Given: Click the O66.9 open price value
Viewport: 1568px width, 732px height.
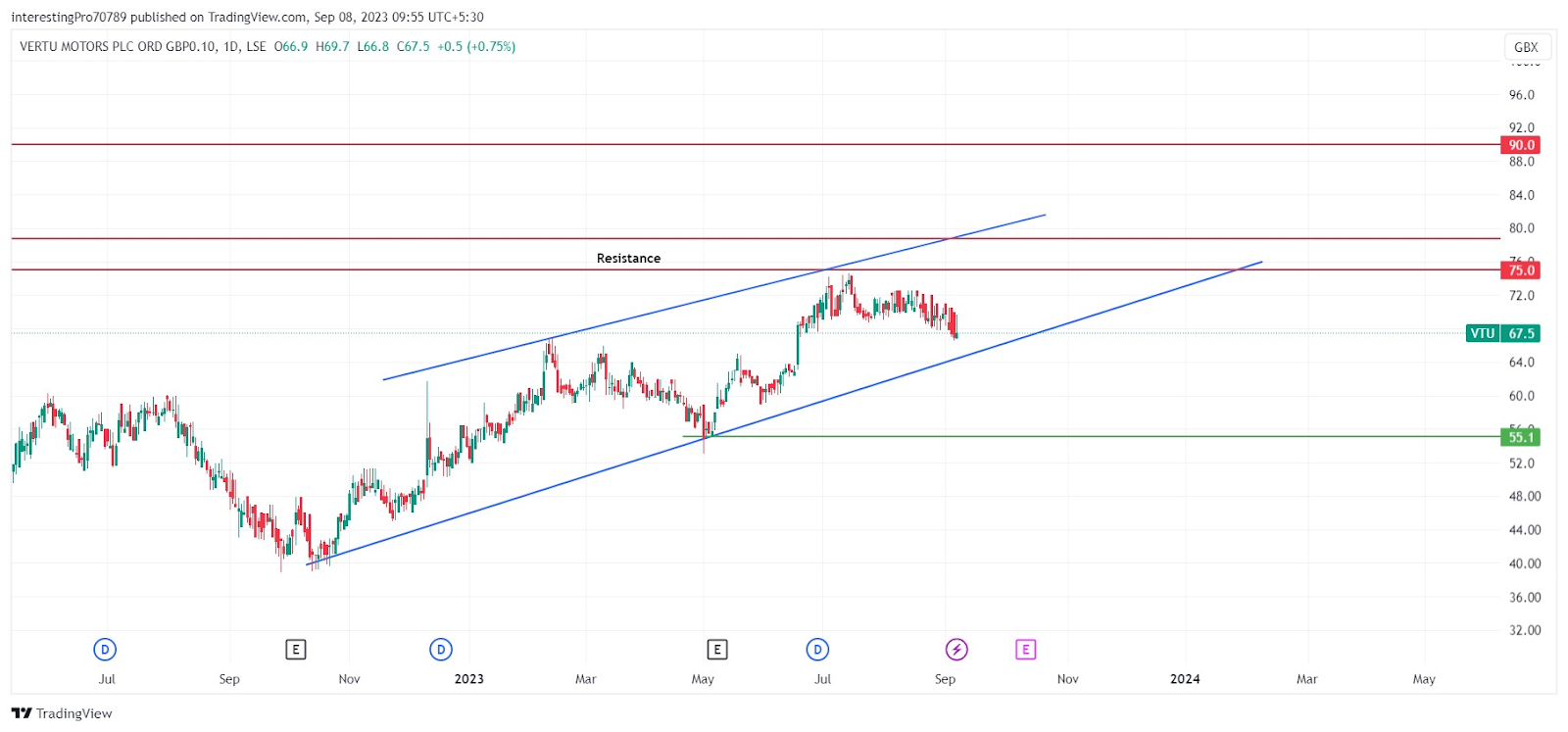Looking at the screenshot, I should click(x=291, y=46).
